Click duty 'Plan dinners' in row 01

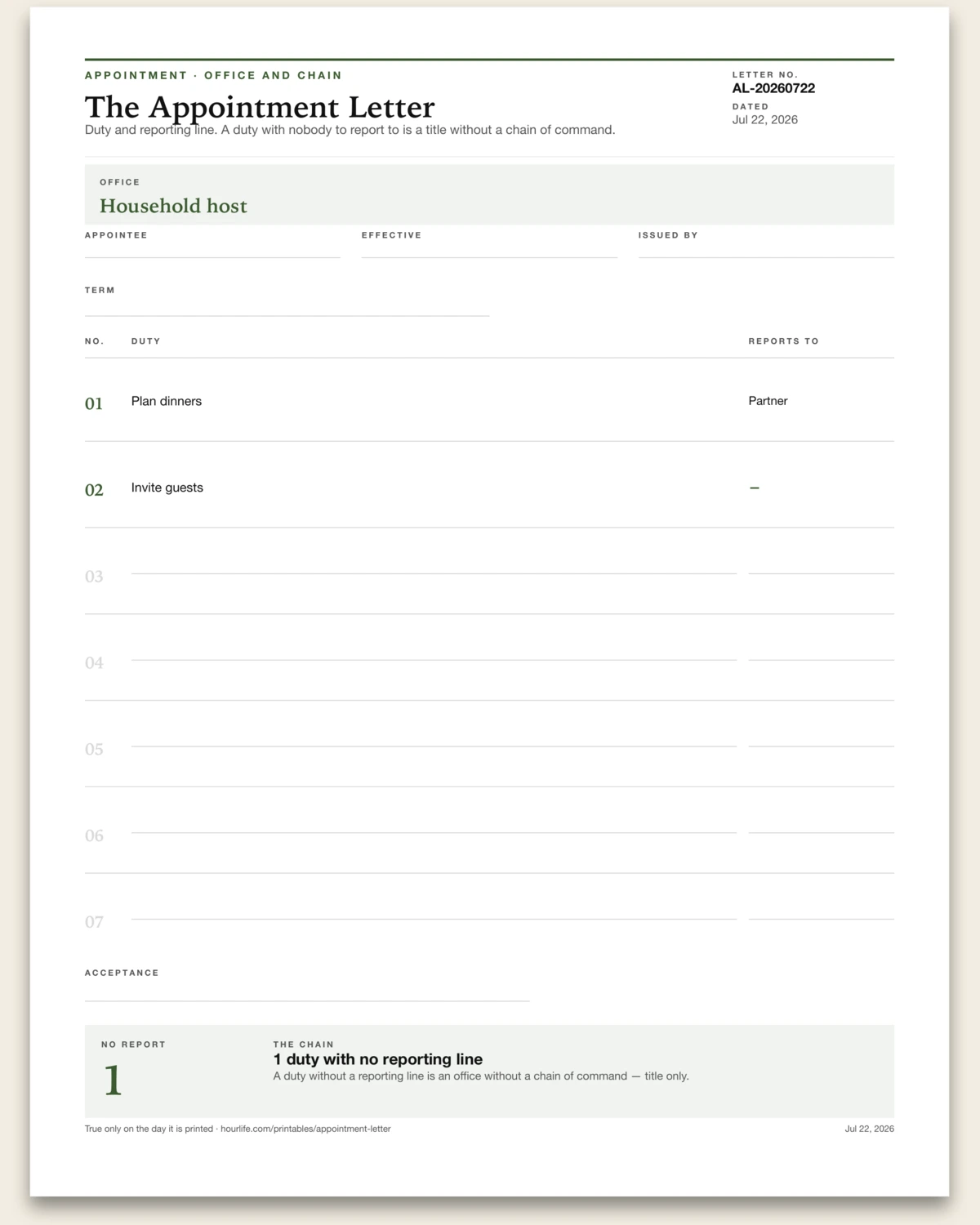click(167, 401)
